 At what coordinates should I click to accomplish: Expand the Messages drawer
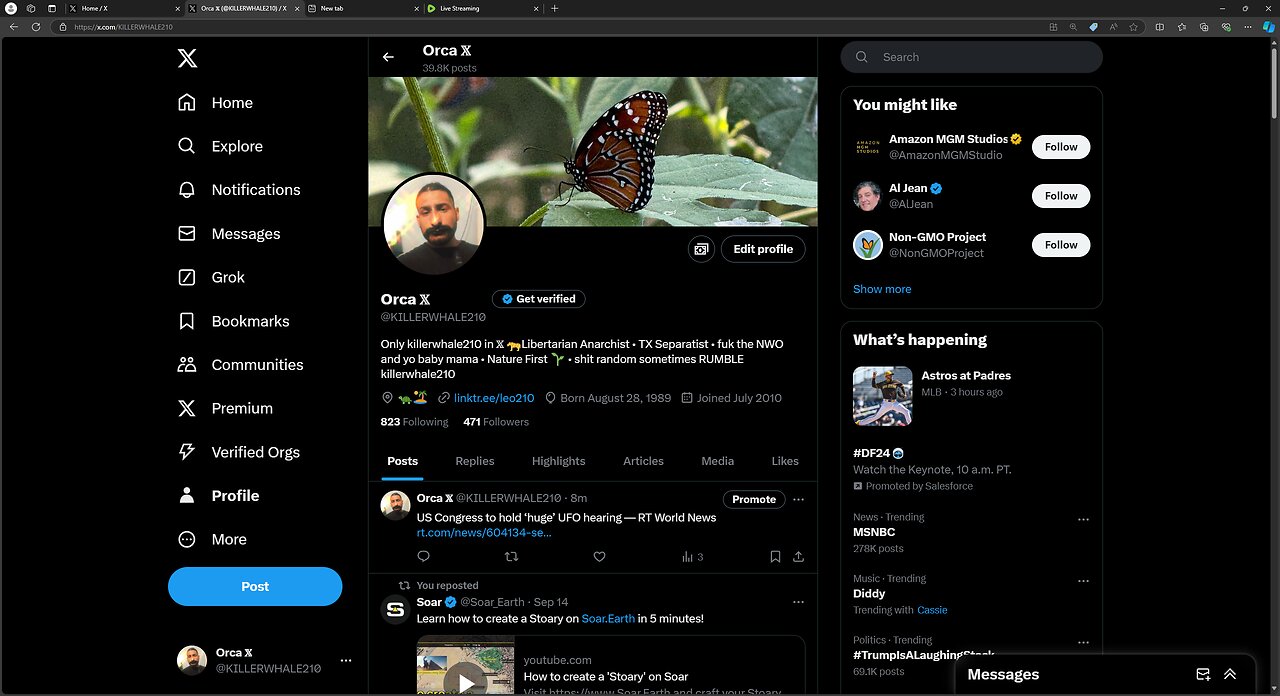[1230, 675]
